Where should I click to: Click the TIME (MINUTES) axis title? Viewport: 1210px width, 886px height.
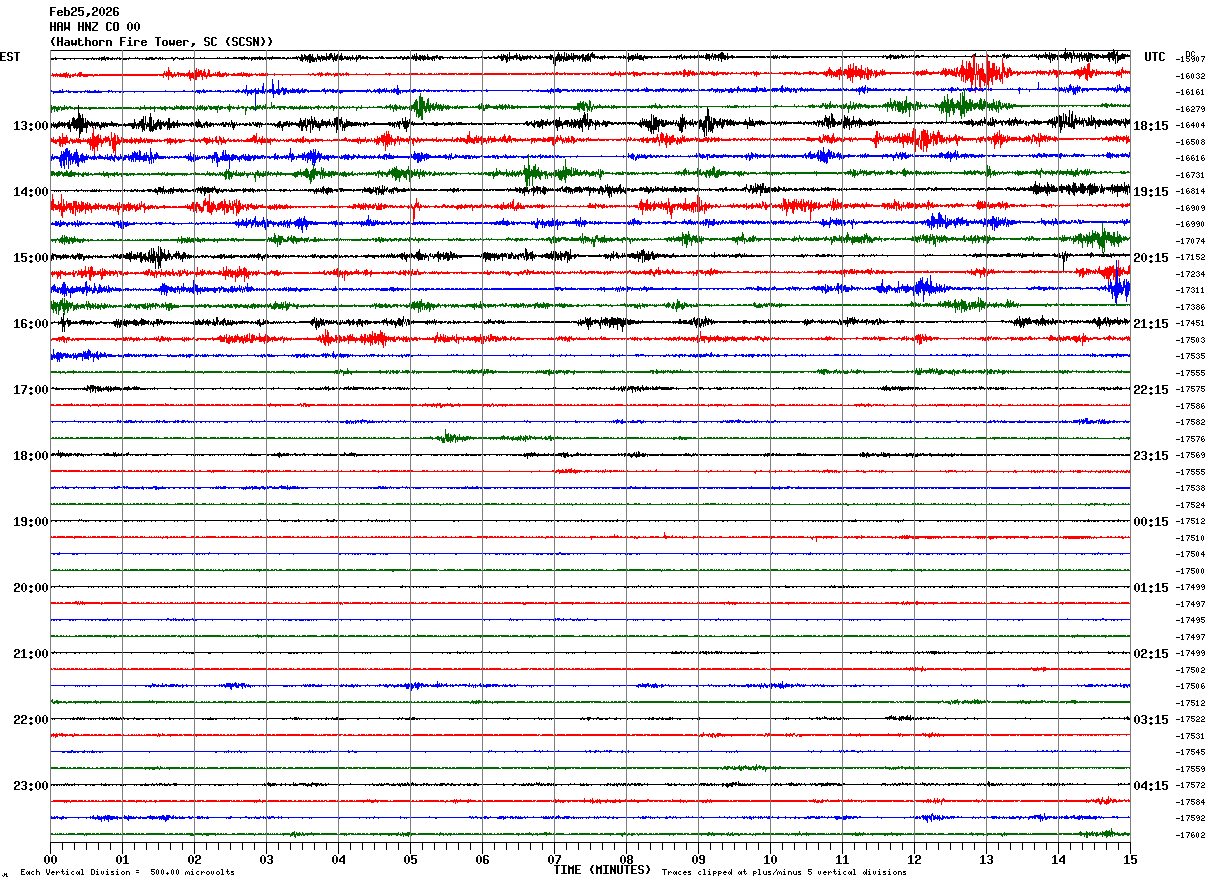(602, 870)
